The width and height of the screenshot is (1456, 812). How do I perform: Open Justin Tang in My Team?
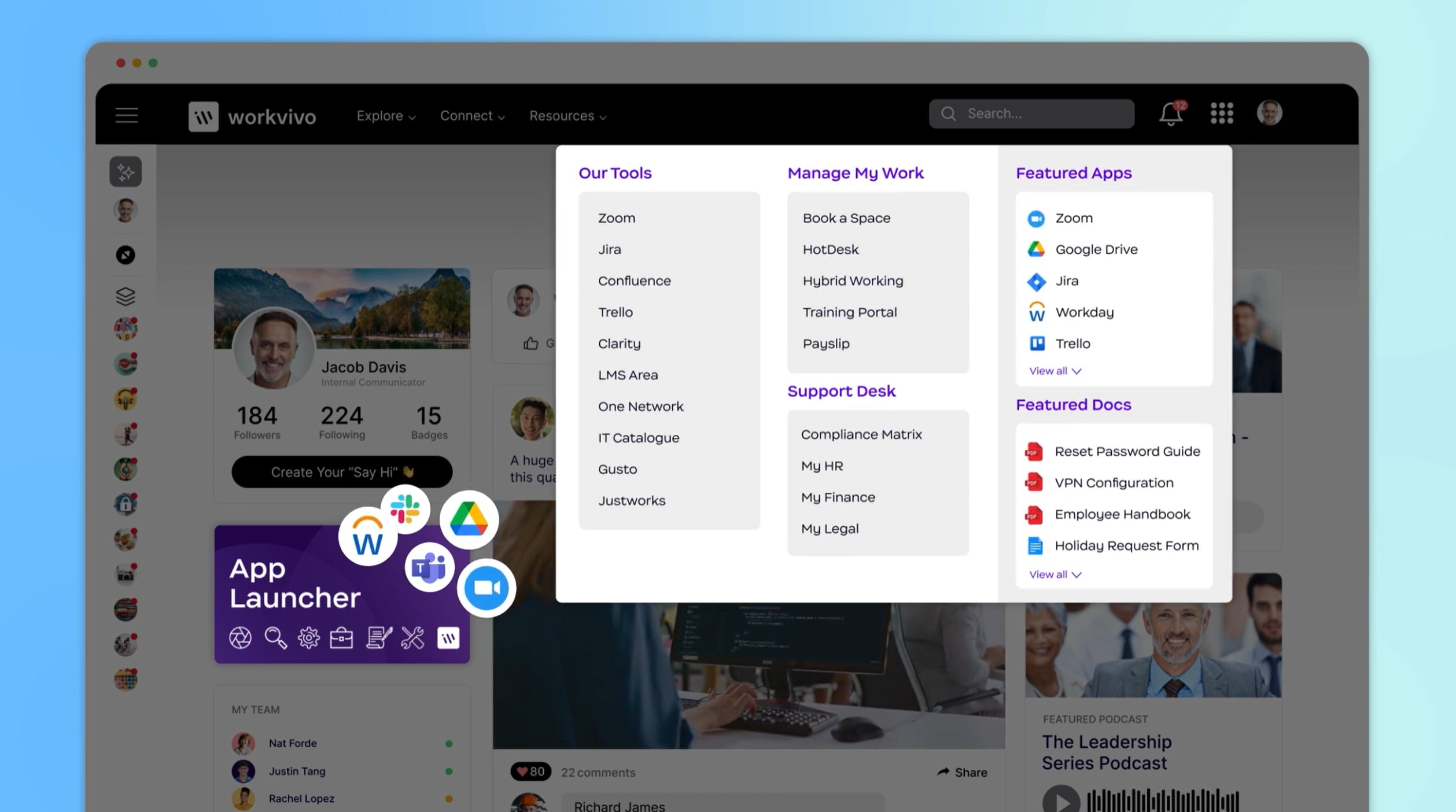(x=297, y=771)
